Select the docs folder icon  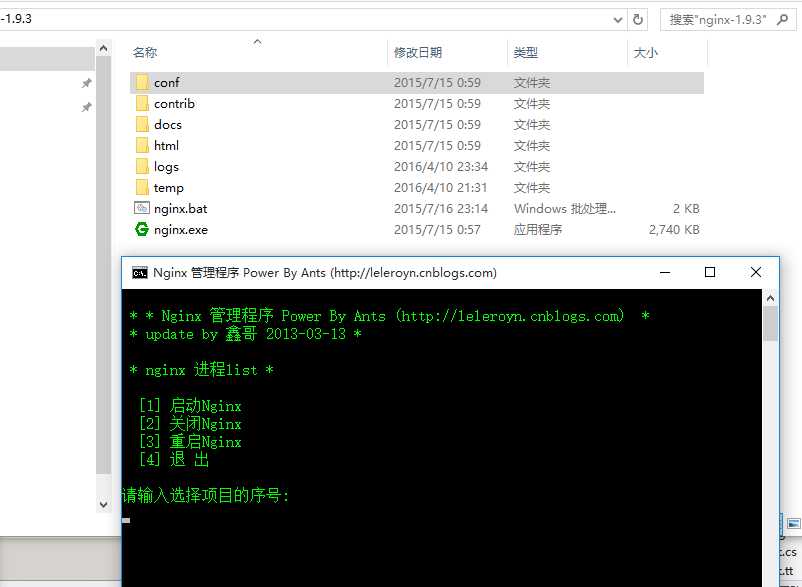click(x=143, y=124)
